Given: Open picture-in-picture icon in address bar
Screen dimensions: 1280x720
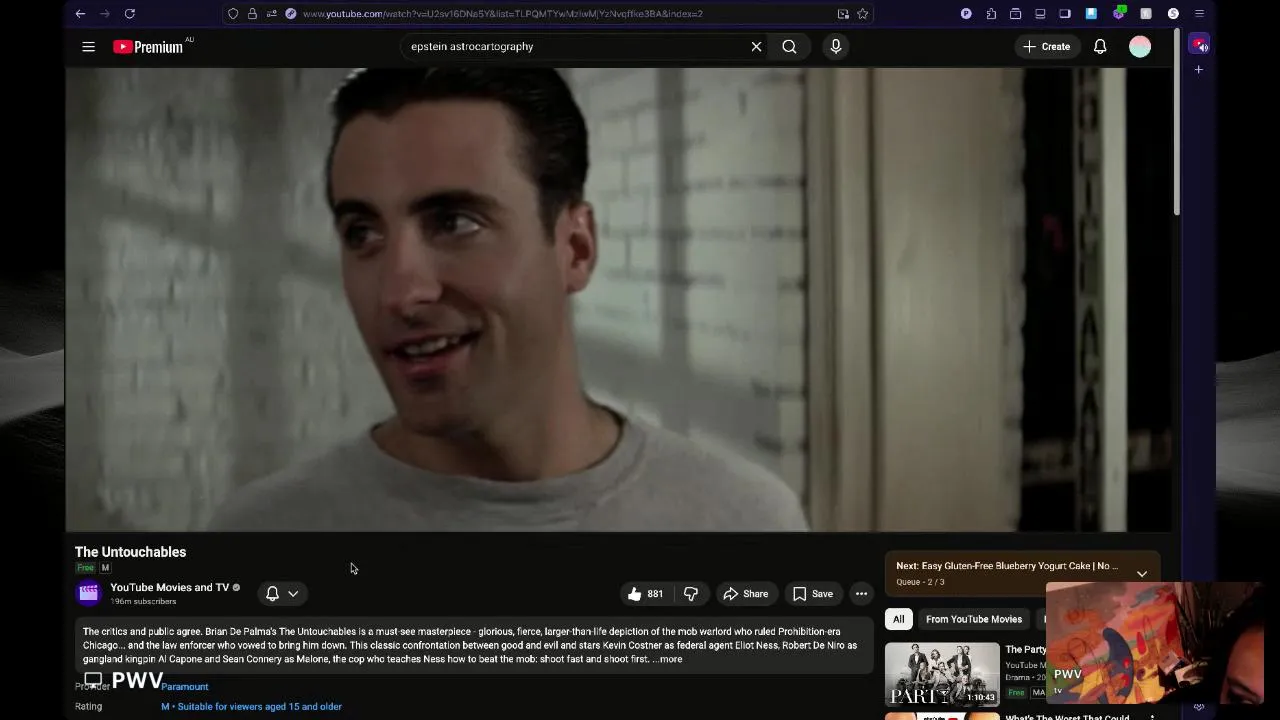Looking at the screenshot, I should click(843, 14).
